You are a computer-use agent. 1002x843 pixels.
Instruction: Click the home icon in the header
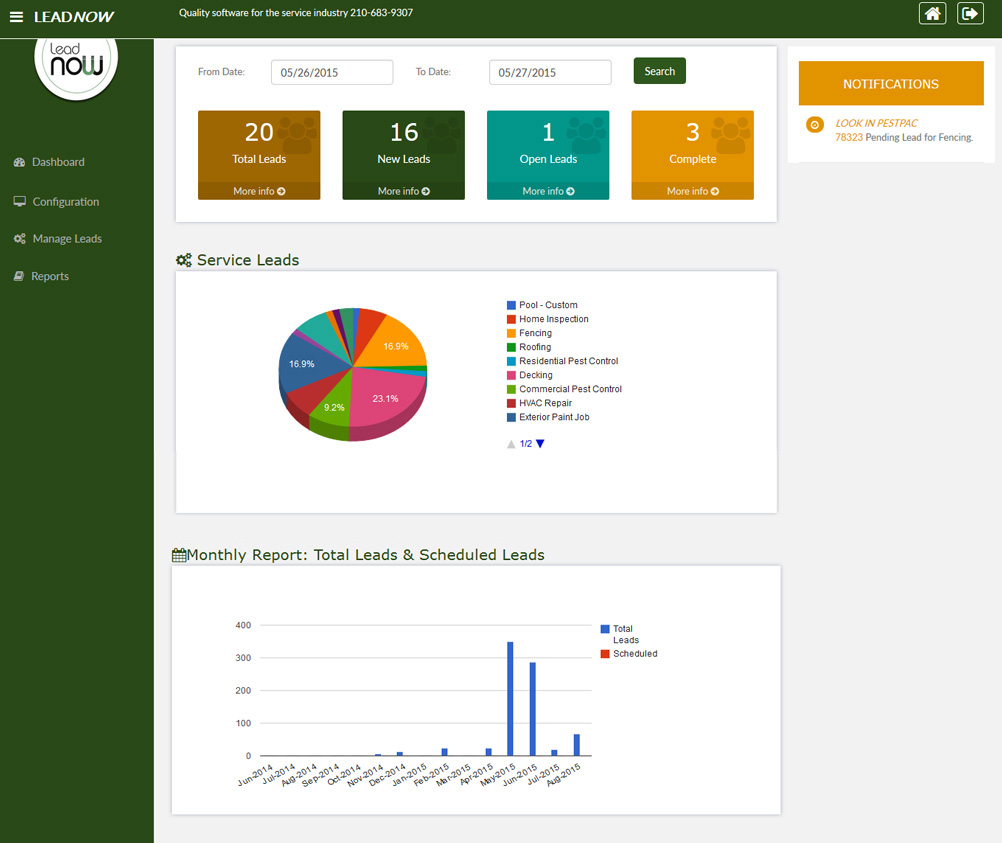(x=932, y=13)
